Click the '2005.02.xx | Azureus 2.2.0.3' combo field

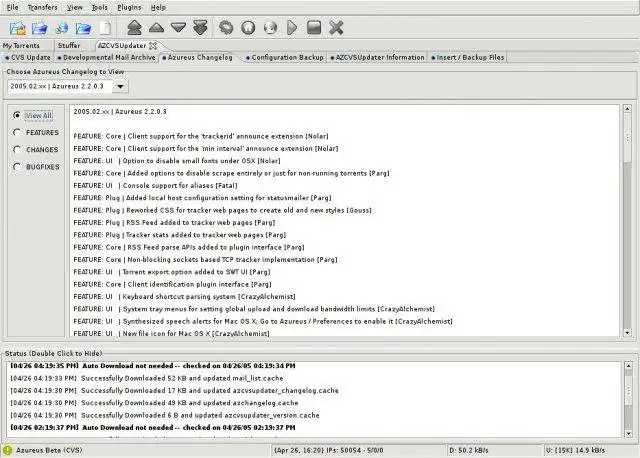[x=60, y=87]
